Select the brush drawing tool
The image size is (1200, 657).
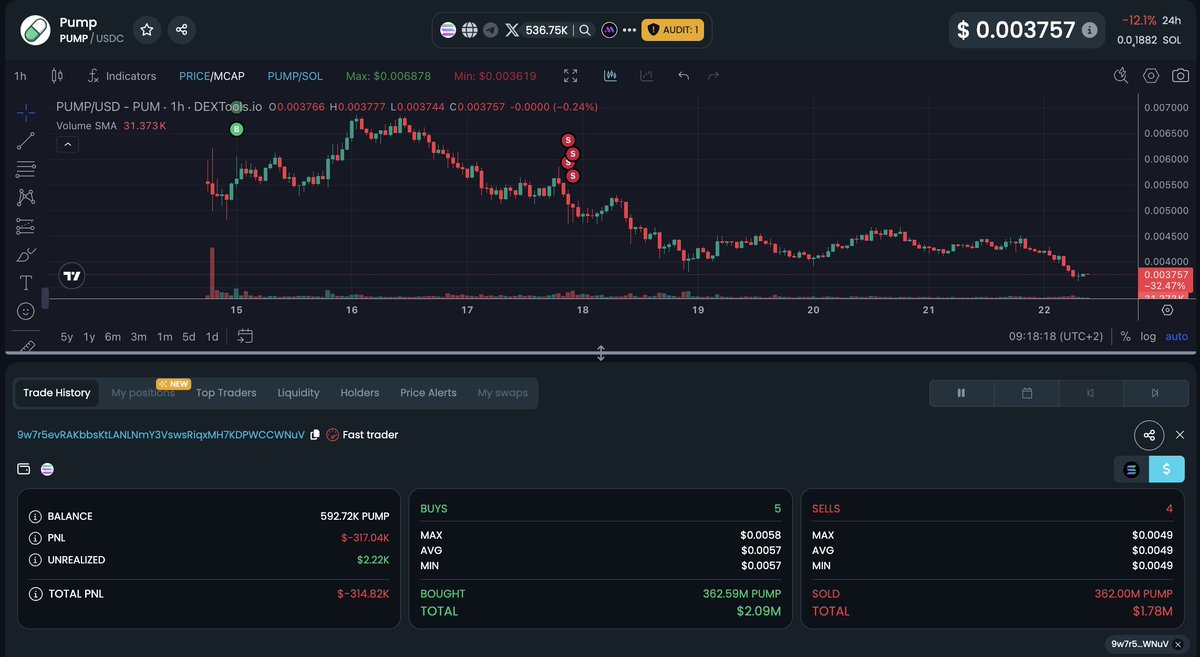pos(26,255)
